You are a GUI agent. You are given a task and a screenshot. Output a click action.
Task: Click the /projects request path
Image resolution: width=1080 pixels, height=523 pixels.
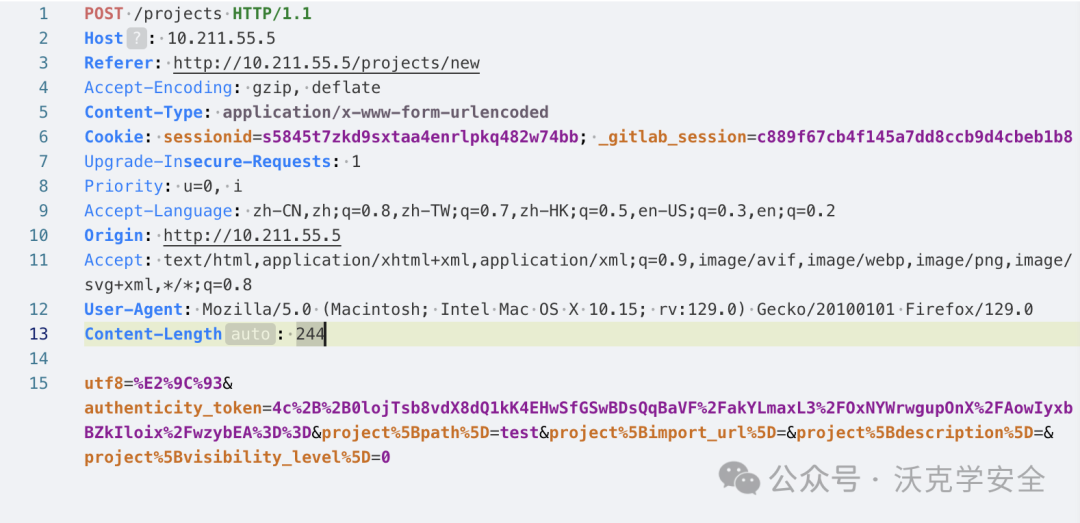(x=169, y=13)
